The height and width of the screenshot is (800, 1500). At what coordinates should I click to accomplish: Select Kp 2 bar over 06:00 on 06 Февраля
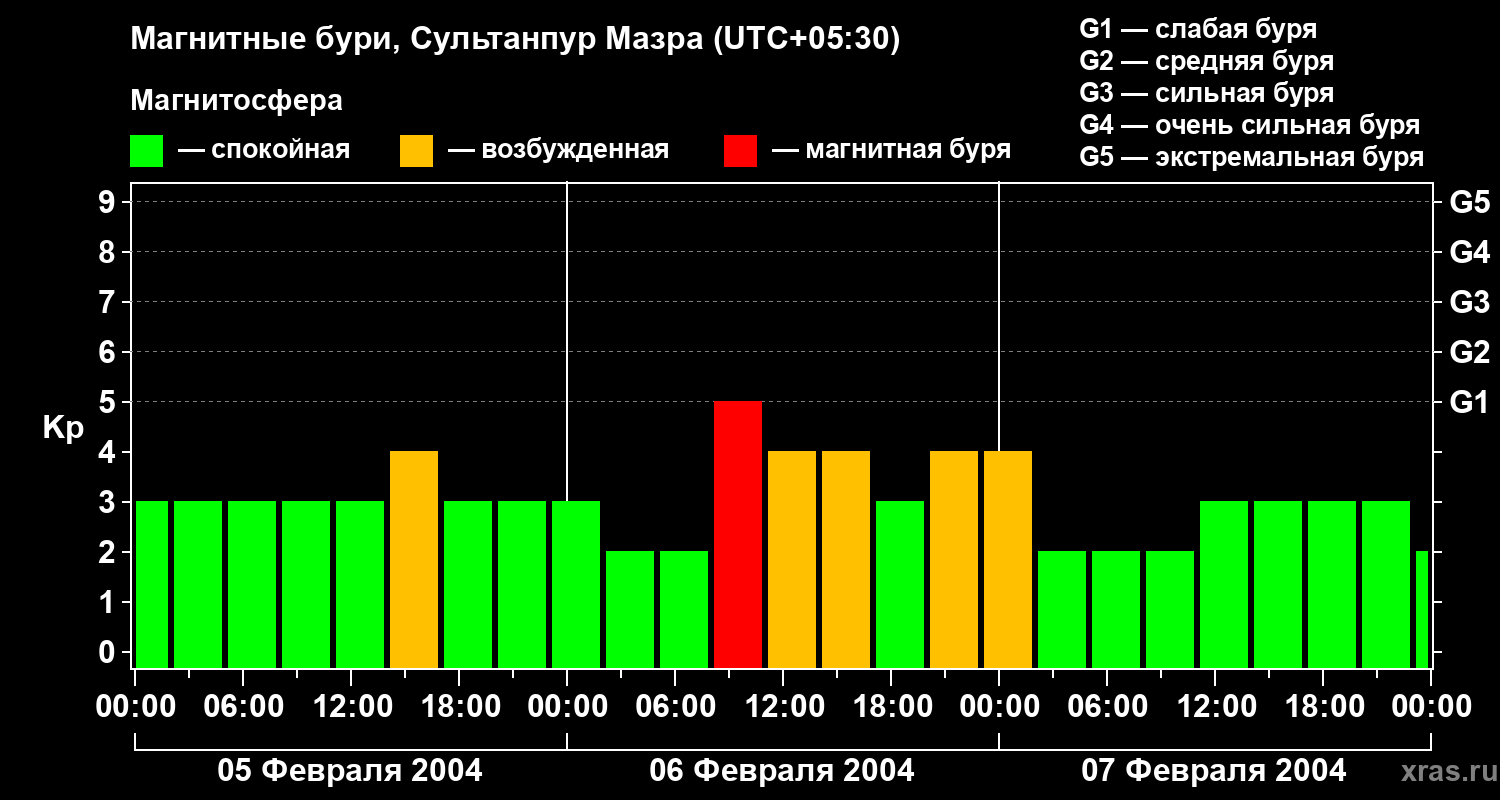[684, 610]
